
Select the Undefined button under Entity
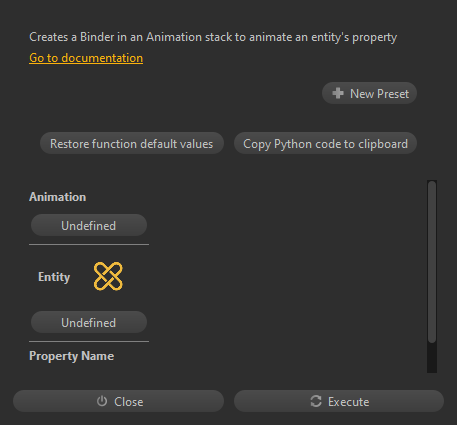click(x=89, y=322)
